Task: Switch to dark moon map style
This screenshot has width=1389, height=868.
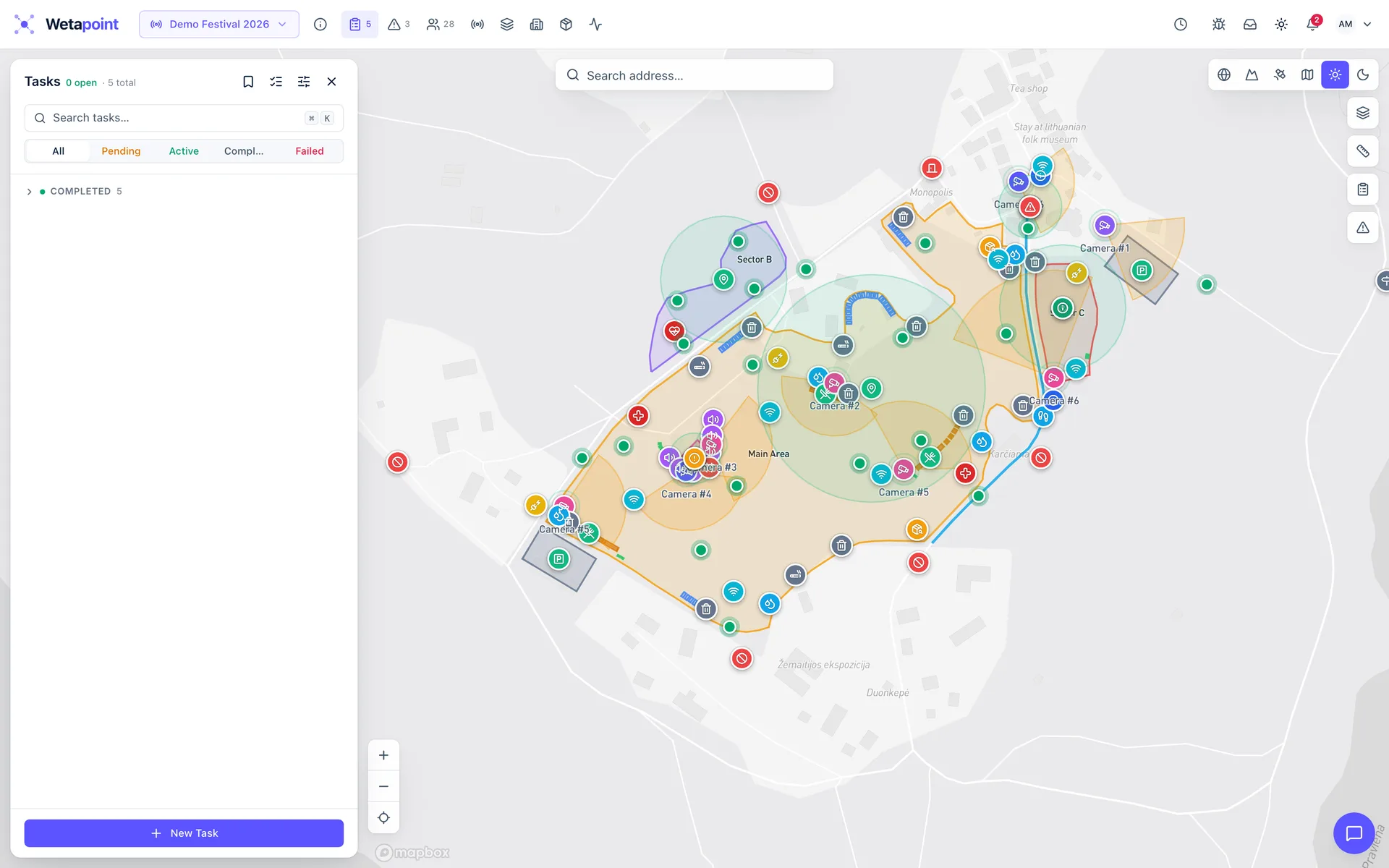Action: pos(1363,75)
